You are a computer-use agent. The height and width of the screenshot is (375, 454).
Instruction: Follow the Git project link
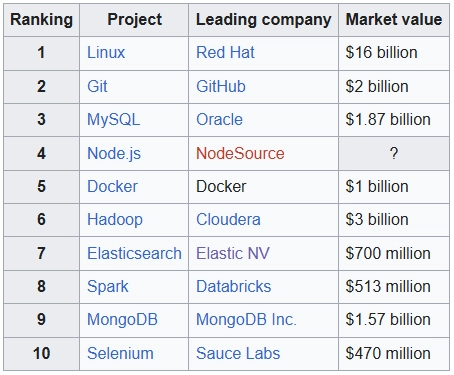click(x=97, y=86)
